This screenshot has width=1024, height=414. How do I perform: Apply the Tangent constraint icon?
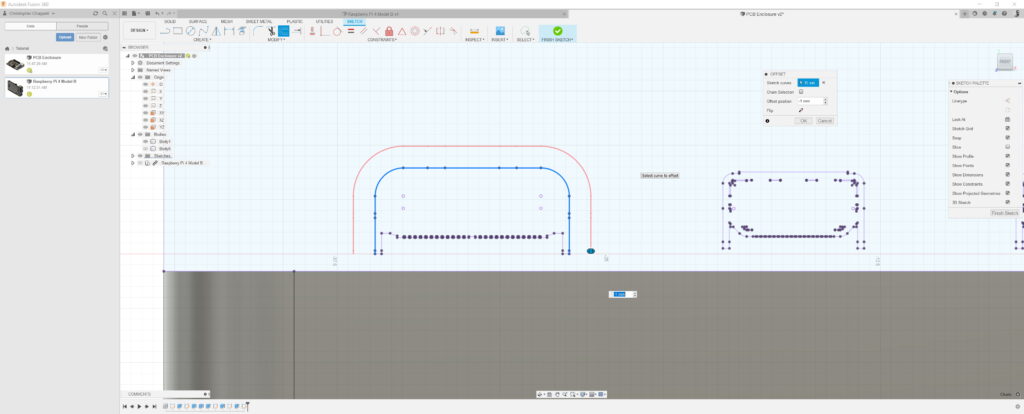[x=337, y=31]
